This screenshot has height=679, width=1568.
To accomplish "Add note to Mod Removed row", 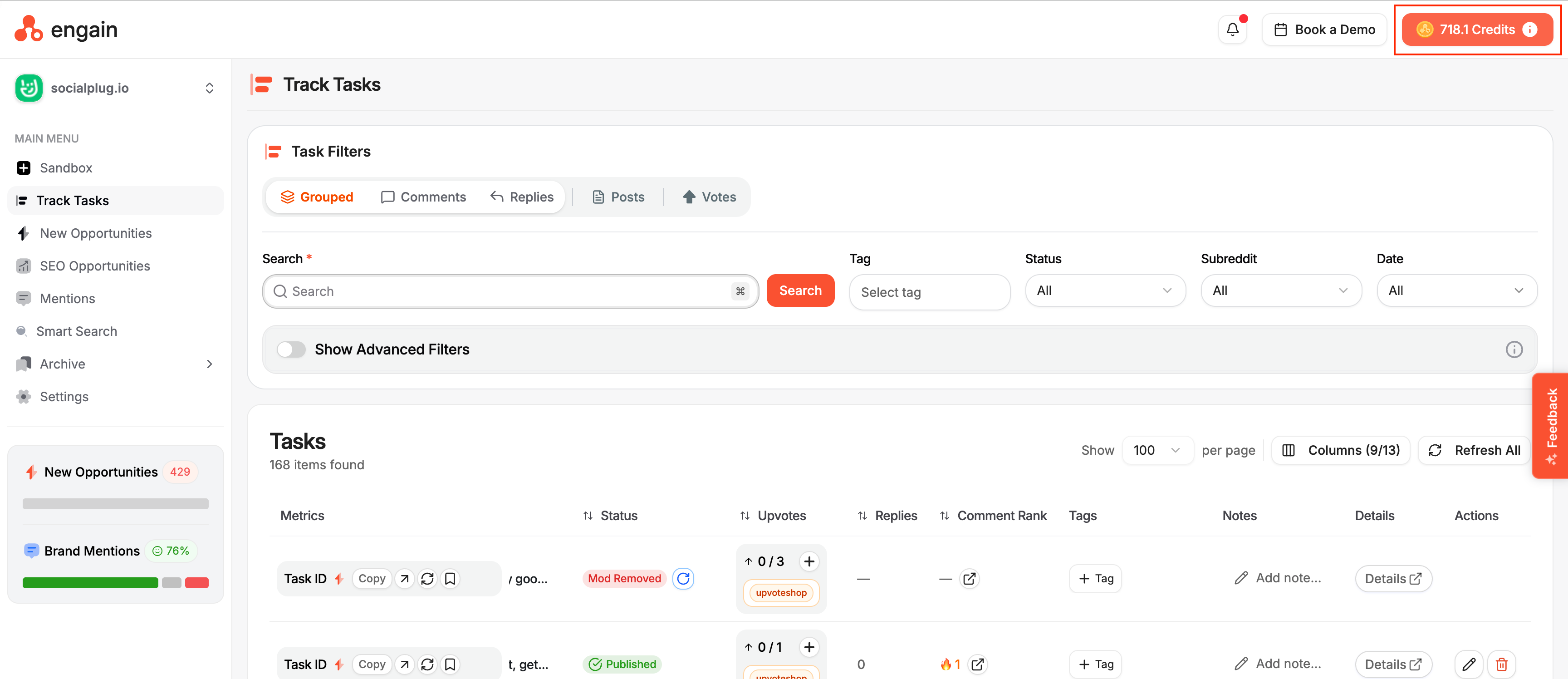I will pos(1277,578).
